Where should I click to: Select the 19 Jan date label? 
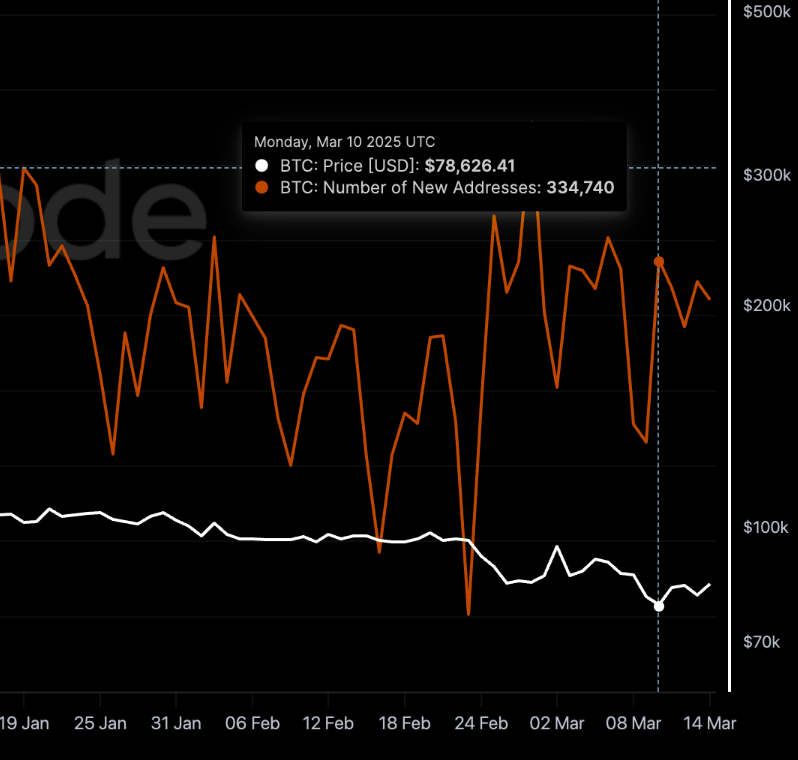(24, 723)
